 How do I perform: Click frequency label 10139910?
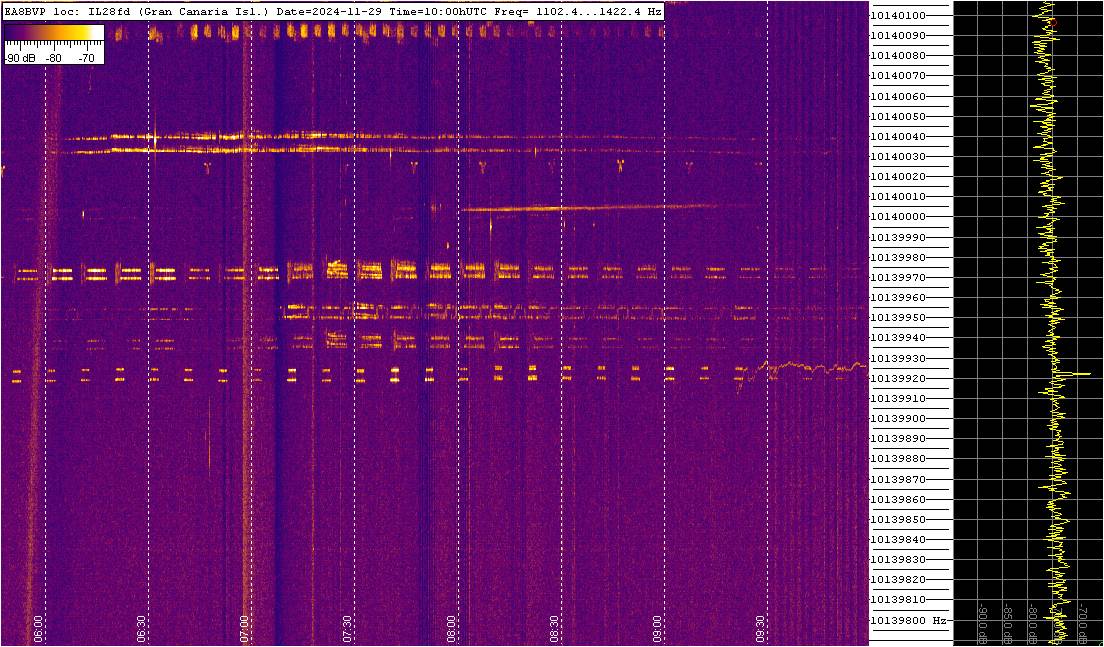coord(897,398)
